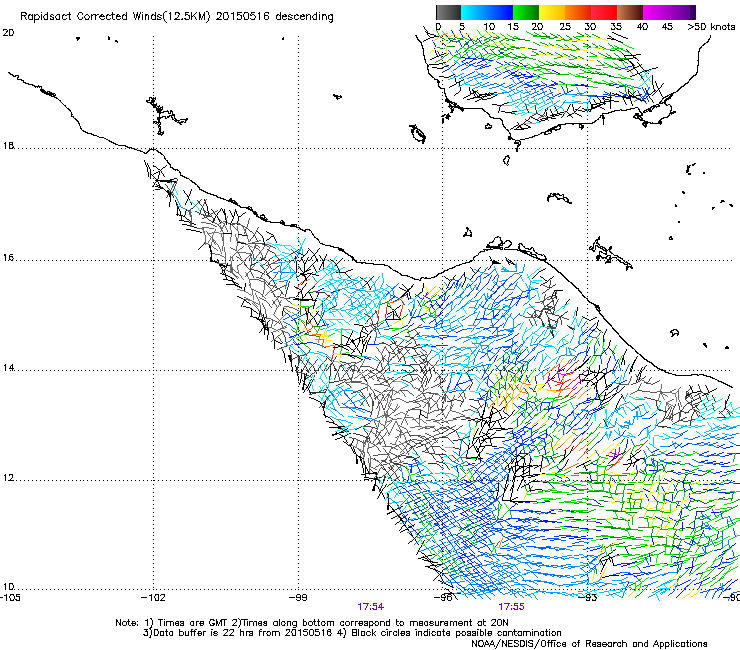
Task: Click the '>50 knots' legend label
Action: (x=711, y=26)
